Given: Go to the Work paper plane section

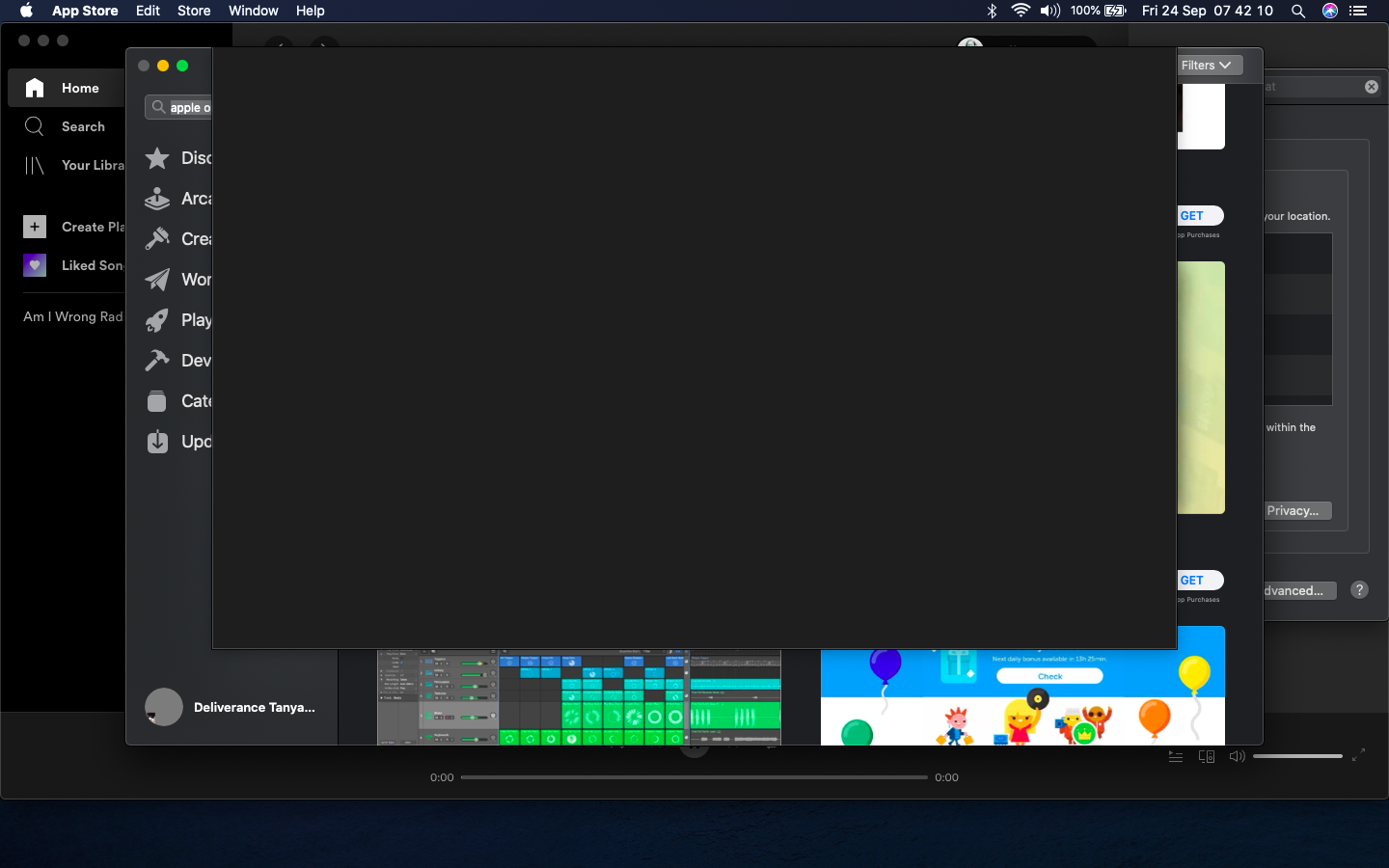Looking at the screenshot, I should click(157, 280).
